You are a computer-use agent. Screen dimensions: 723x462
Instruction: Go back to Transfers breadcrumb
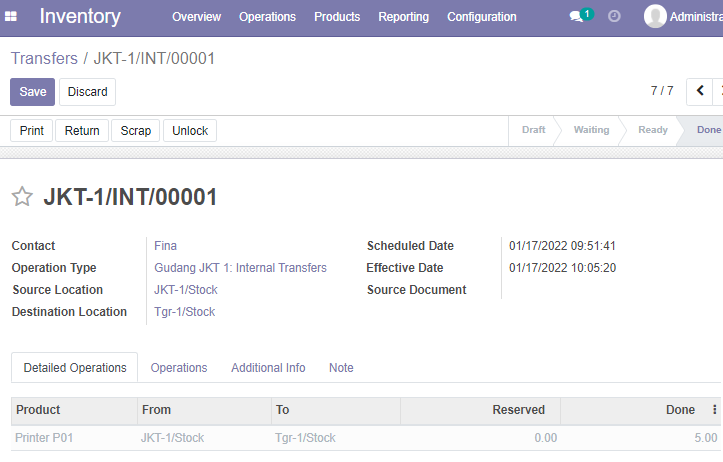click(x=44, y=59)
